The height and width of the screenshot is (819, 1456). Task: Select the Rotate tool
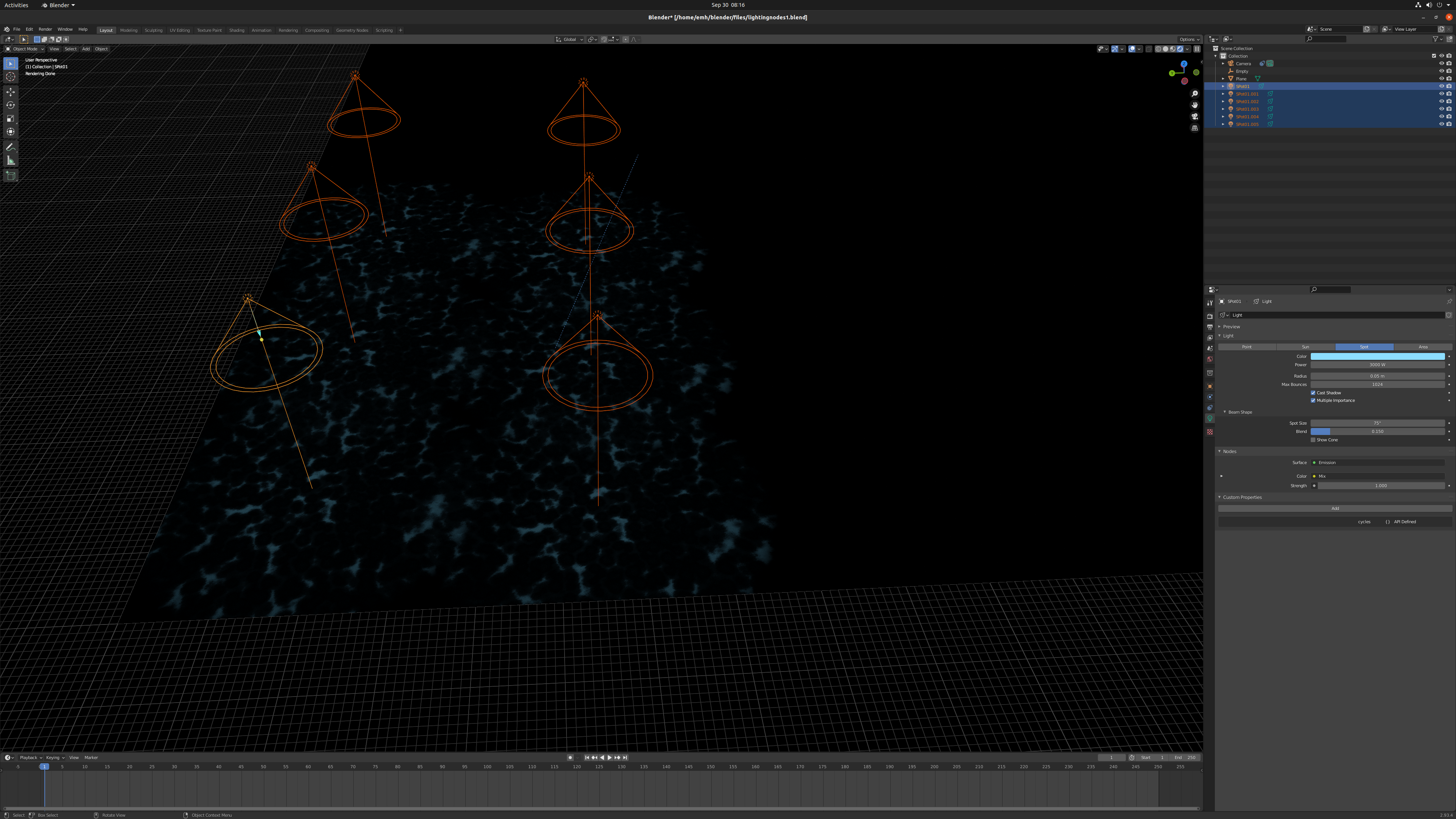pos(11,105)
